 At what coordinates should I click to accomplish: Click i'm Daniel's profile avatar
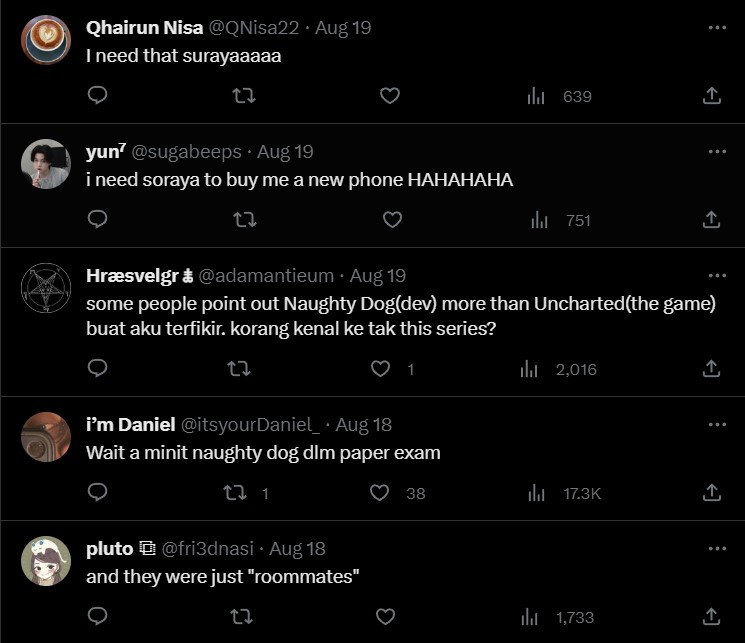coord(45,437)
